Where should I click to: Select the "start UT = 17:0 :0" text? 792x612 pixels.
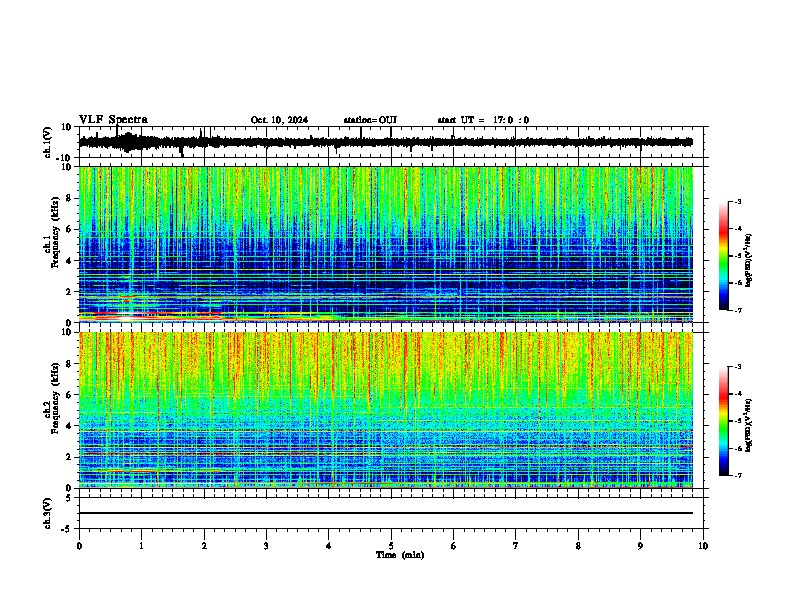(x=483, y=120)
